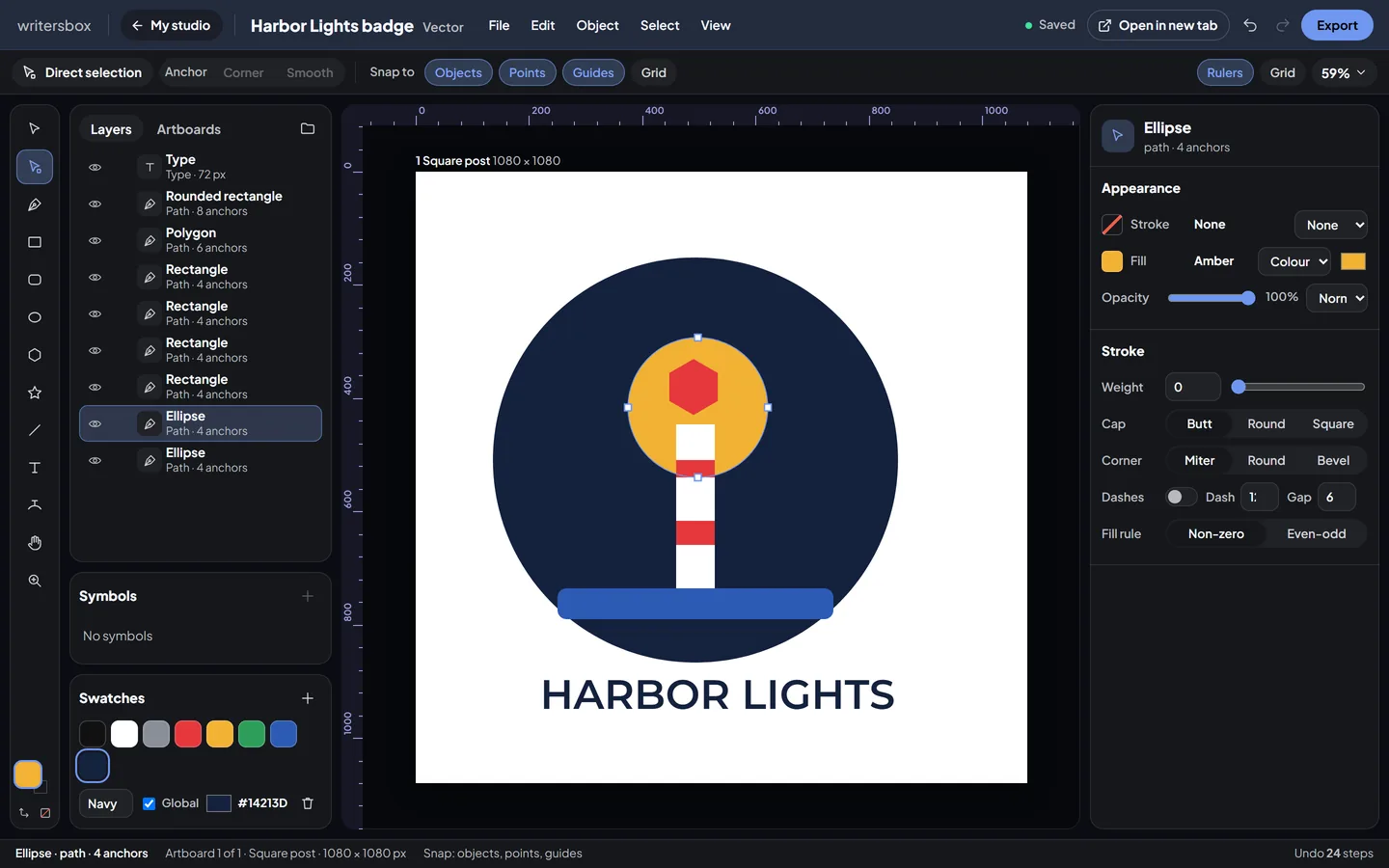Choose the Rounded rectangle shape tool
This screenshot has width=1389, height=868.
pos(35,280)
